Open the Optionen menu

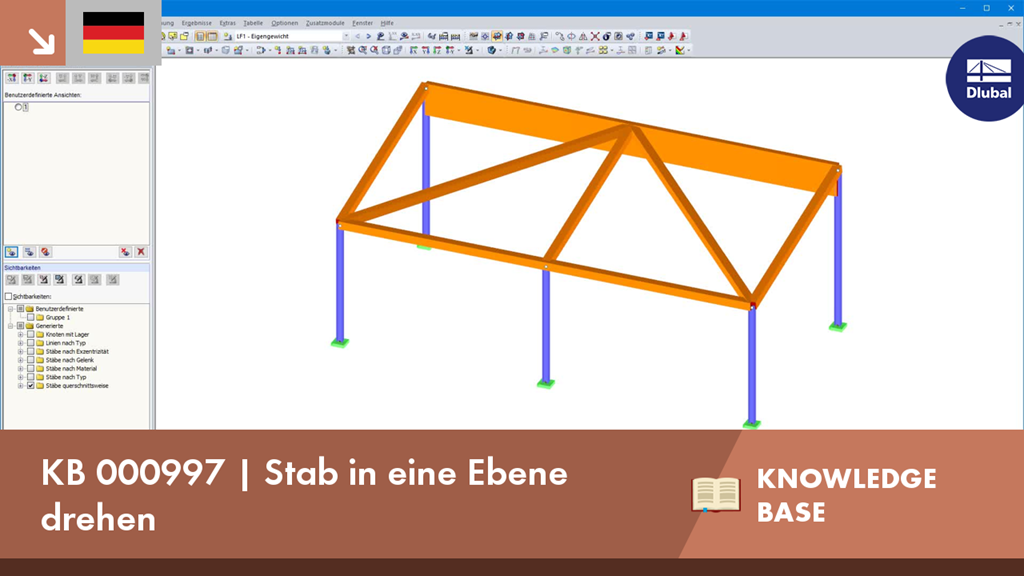(x=284, y=23)
